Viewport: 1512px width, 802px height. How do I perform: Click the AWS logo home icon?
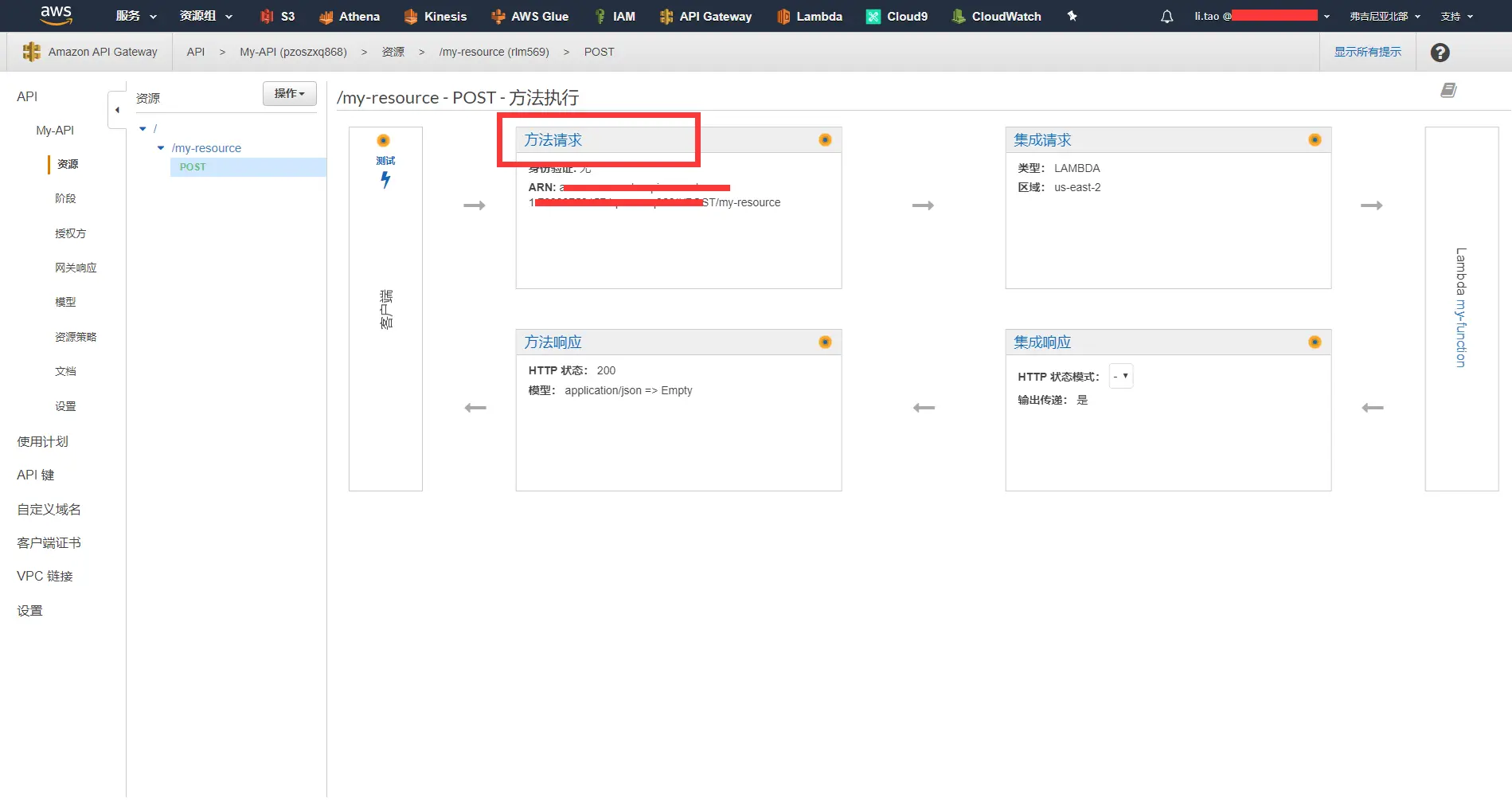tap(56, 15)
